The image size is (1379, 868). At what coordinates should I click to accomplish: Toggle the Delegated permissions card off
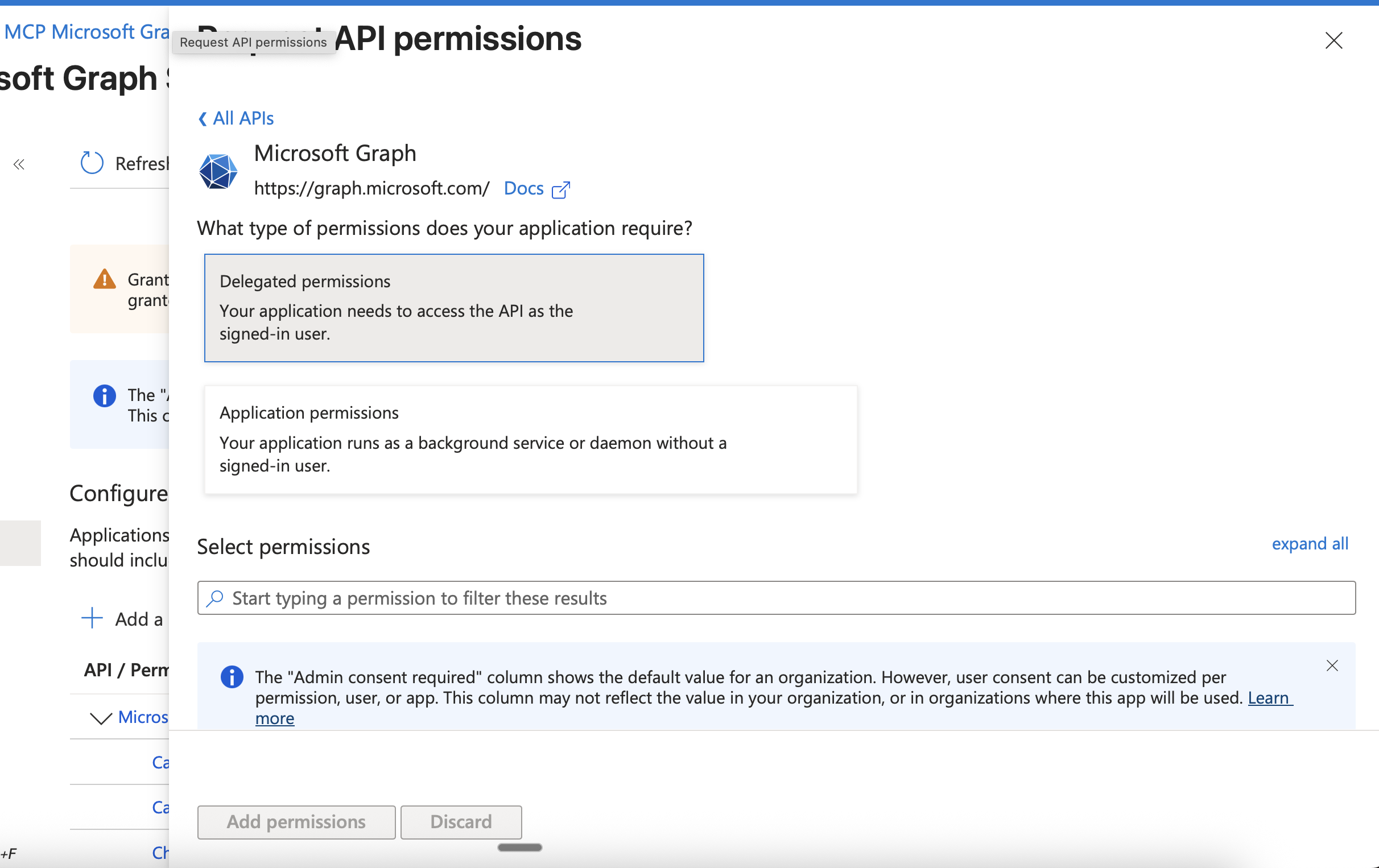click(453, 308)
